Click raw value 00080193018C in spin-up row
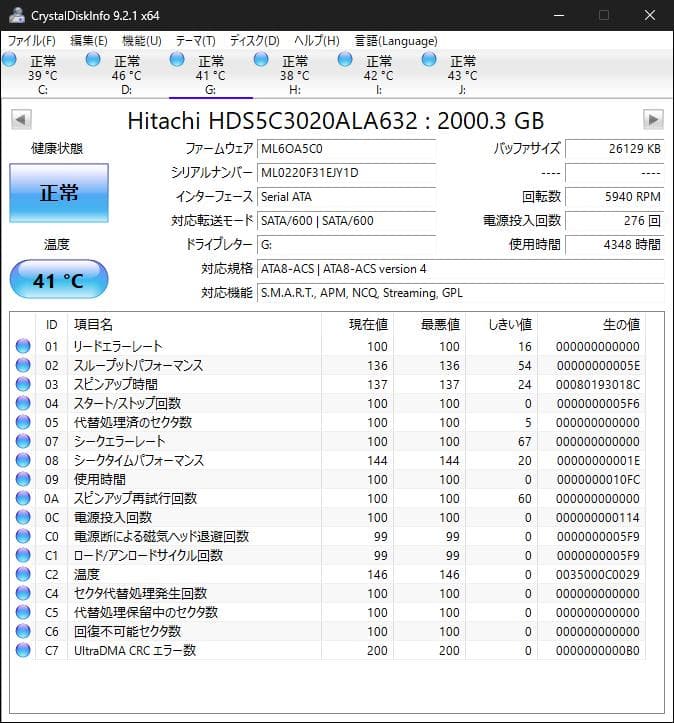Viewport: 674px width, 723px height. coord(597,385)
